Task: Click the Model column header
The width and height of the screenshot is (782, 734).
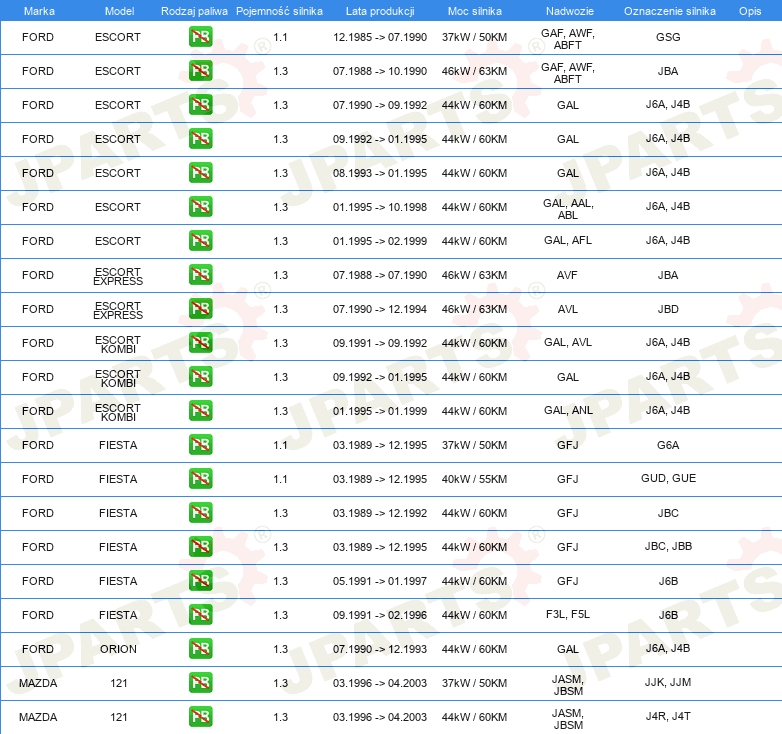Action: point(119,11)
